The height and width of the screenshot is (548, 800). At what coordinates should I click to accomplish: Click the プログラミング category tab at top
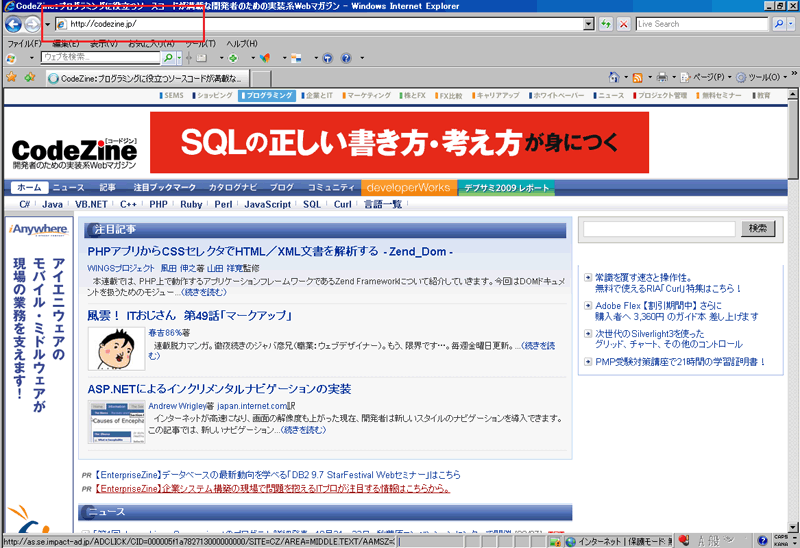click(267, 95)
